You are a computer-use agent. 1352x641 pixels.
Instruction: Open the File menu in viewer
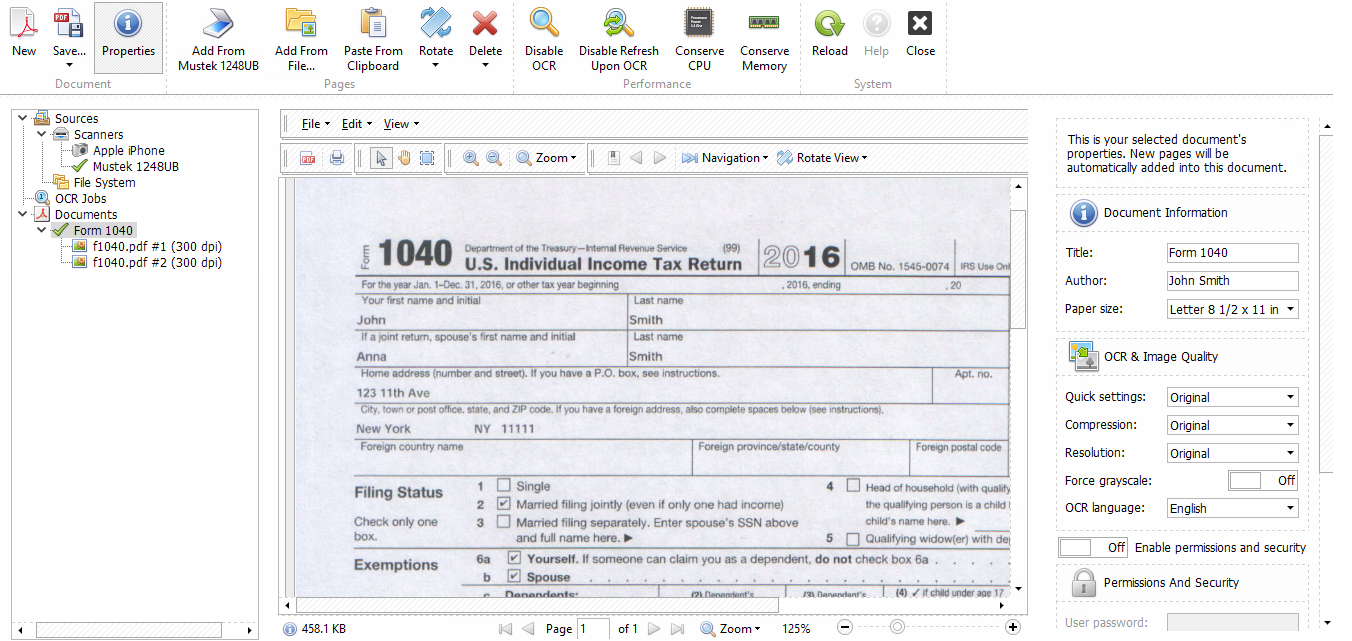coord(316,124)
